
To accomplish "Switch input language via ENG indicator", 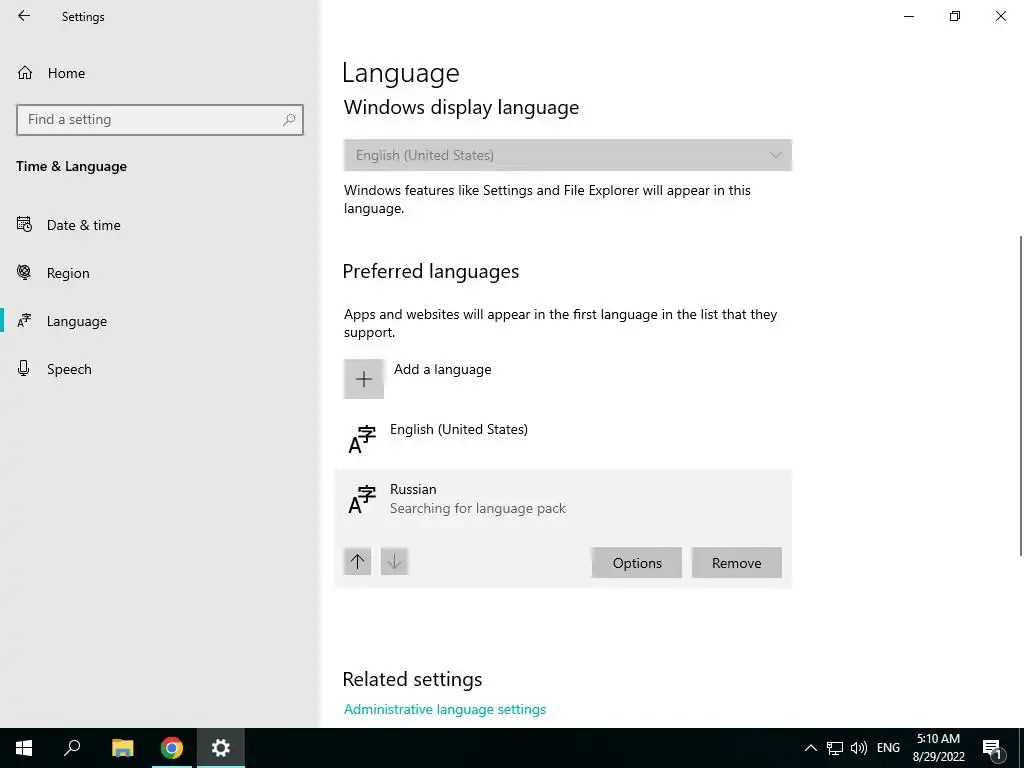I will [888, 748].
